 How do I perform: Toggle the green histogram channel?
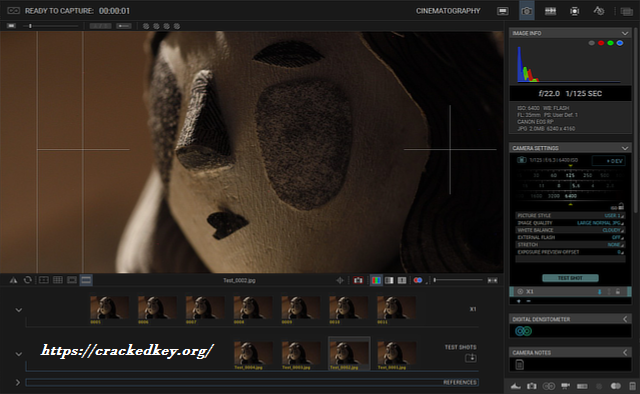click(610, 43)
